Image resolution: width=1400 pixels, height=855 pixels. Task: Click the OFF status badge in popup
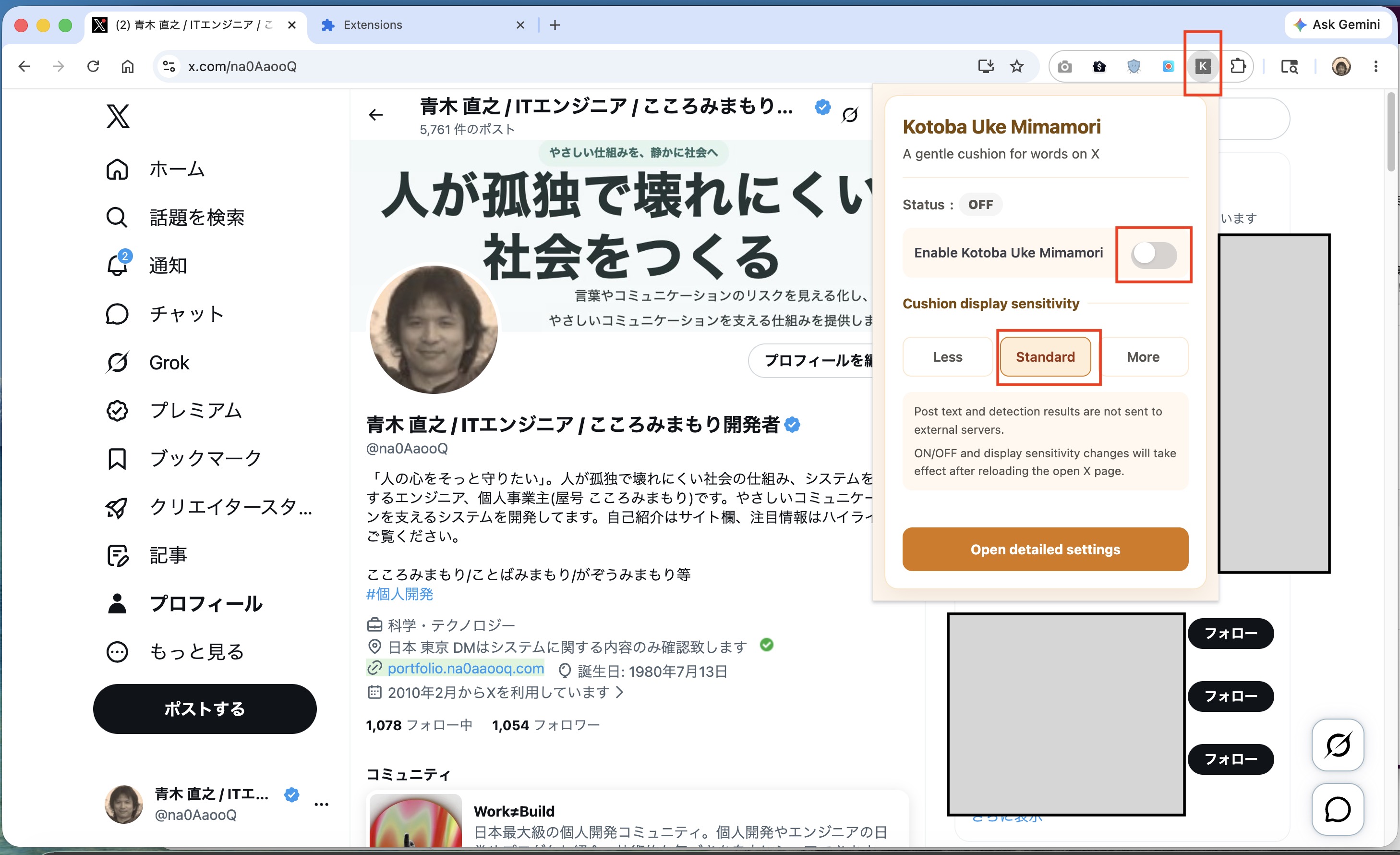981,205
